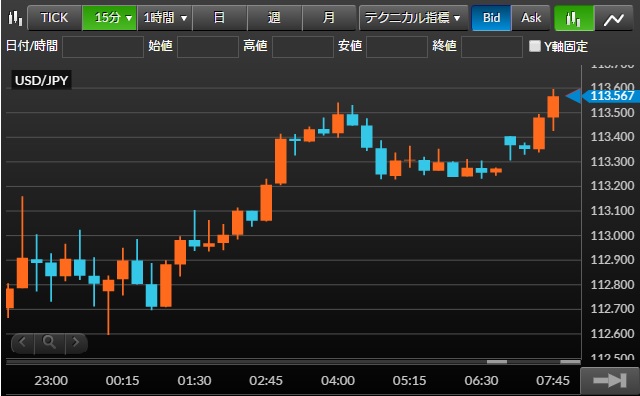Select candlestick chart type icon

click(573, 18)
